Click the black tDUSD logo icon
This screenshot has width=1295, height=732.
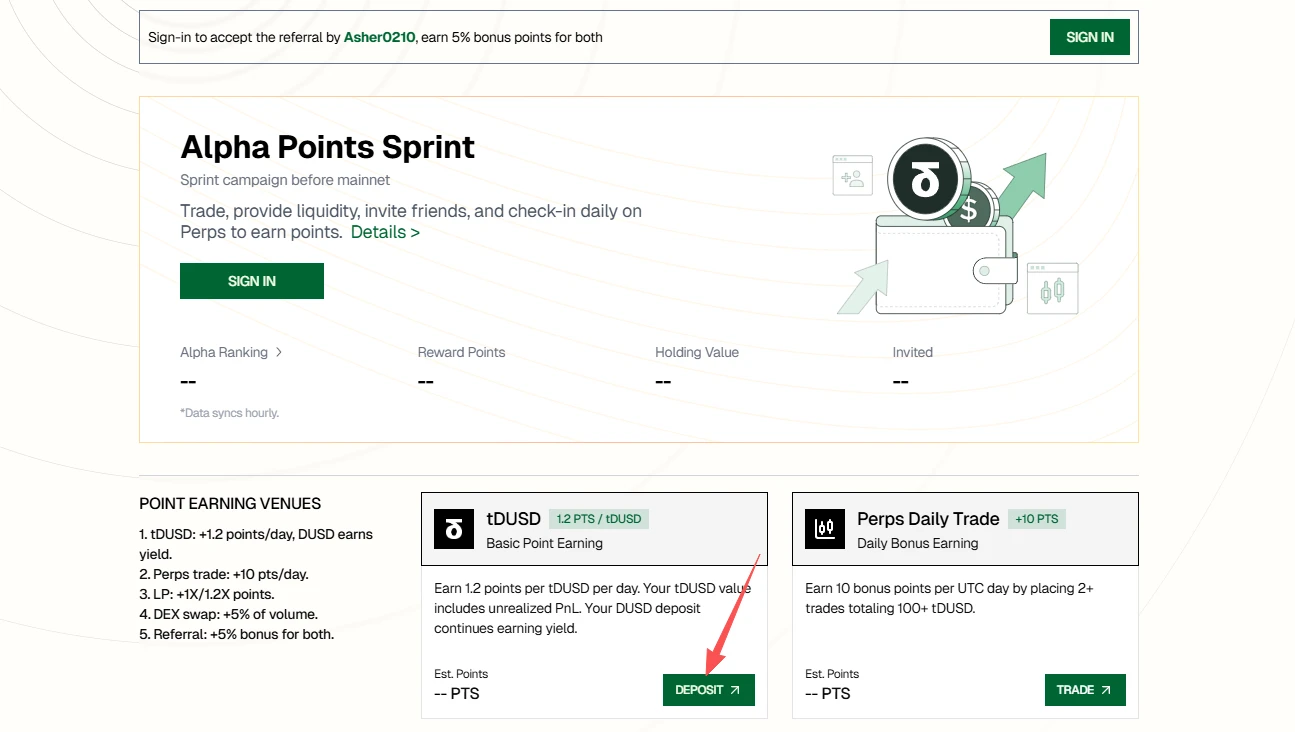(454, 529)
